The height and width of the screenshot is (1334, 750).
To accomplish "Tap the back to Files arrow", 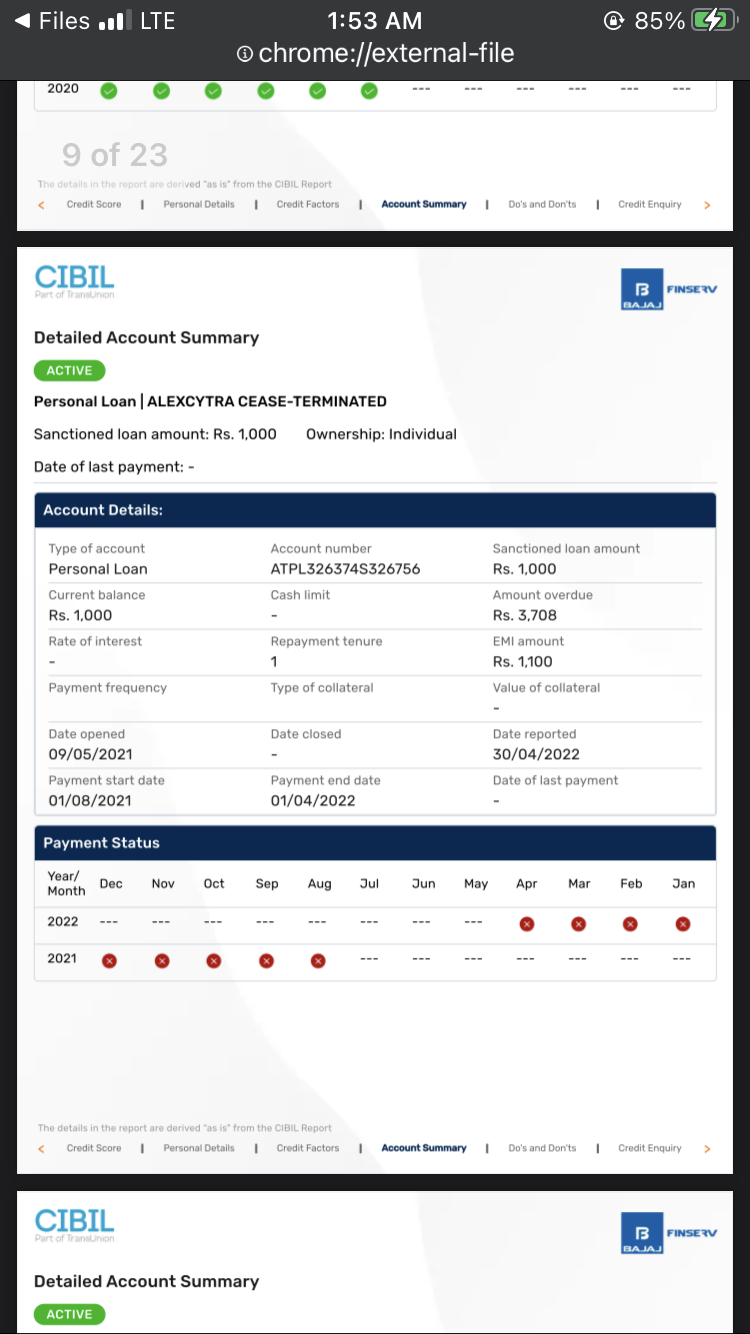I will pyautogui.click(x=23, y=21).
